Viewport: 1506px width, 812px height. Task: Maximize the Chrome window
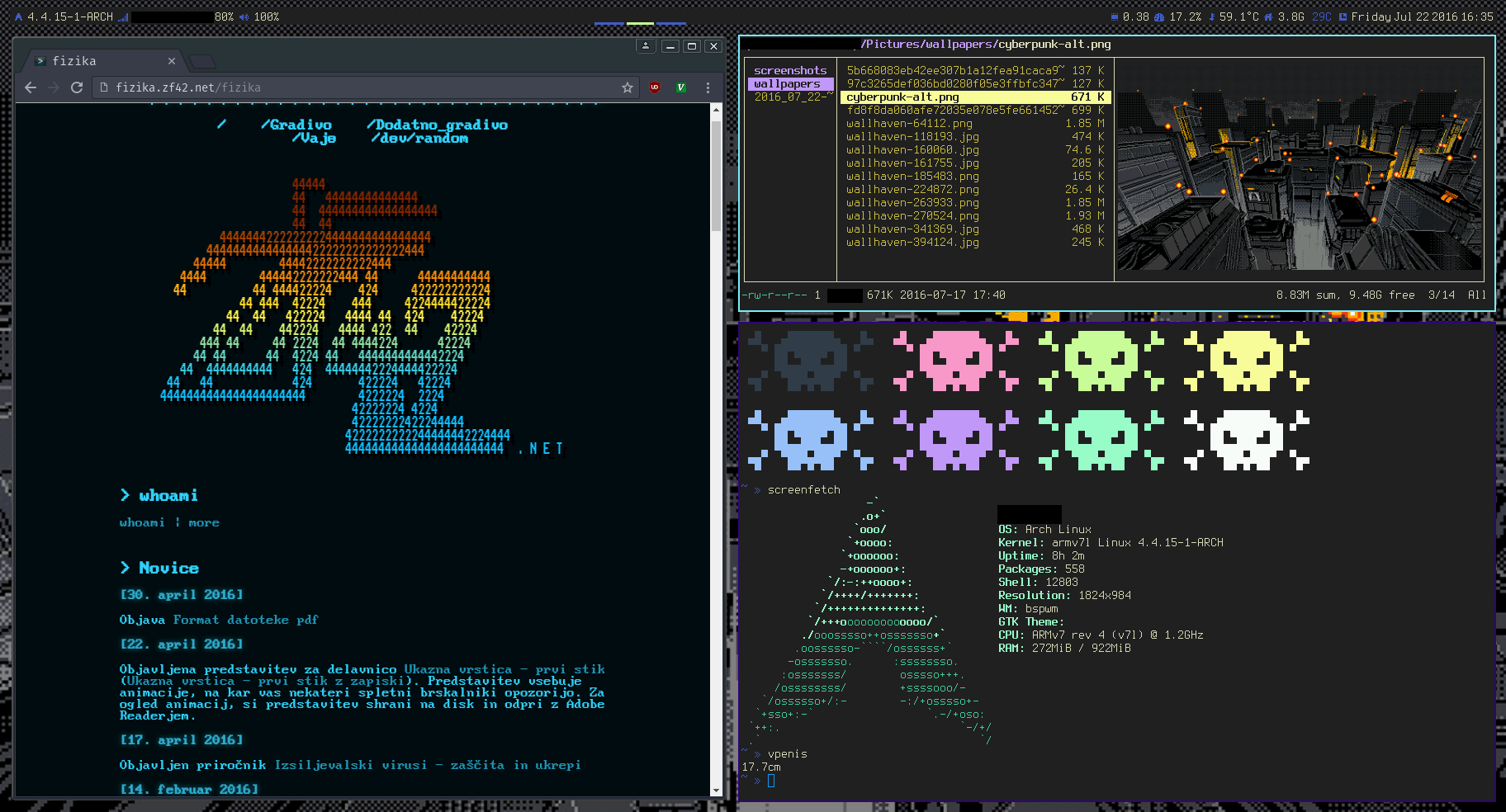click(x=693, y=46)
